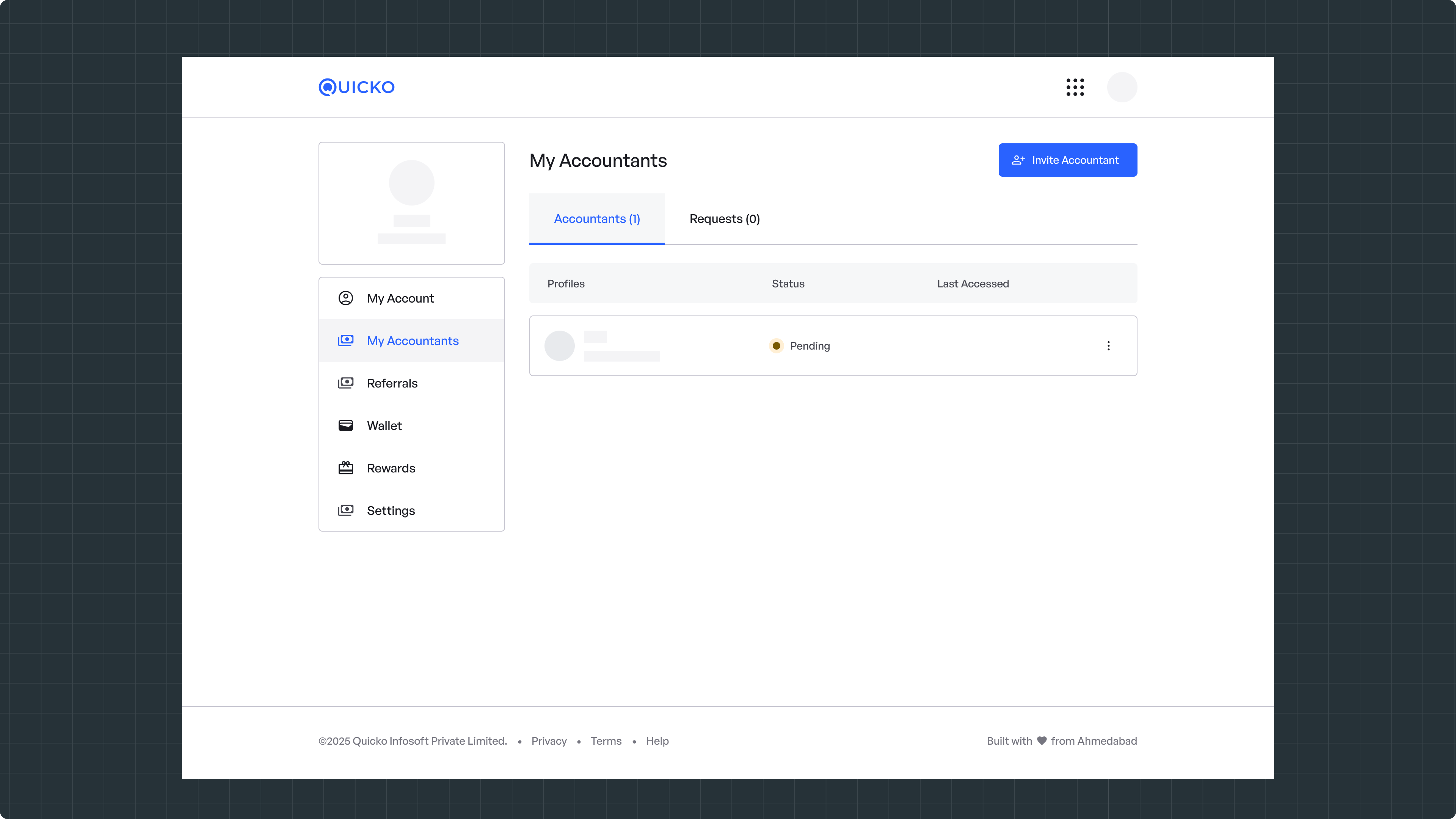The height and width of the screenshot is (819, 1456).
Task: Click the Profiles column header
Action: pos(566,283)
